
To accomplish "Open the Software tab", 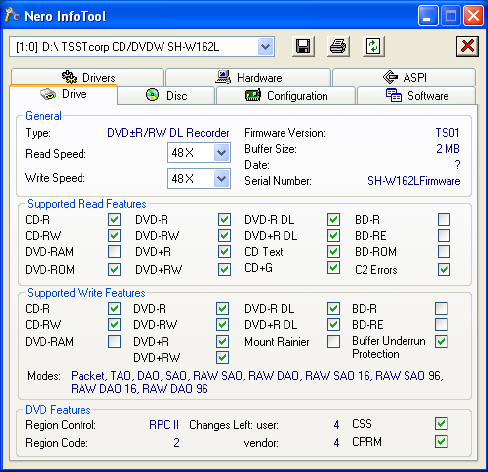I will coord(417,96).
